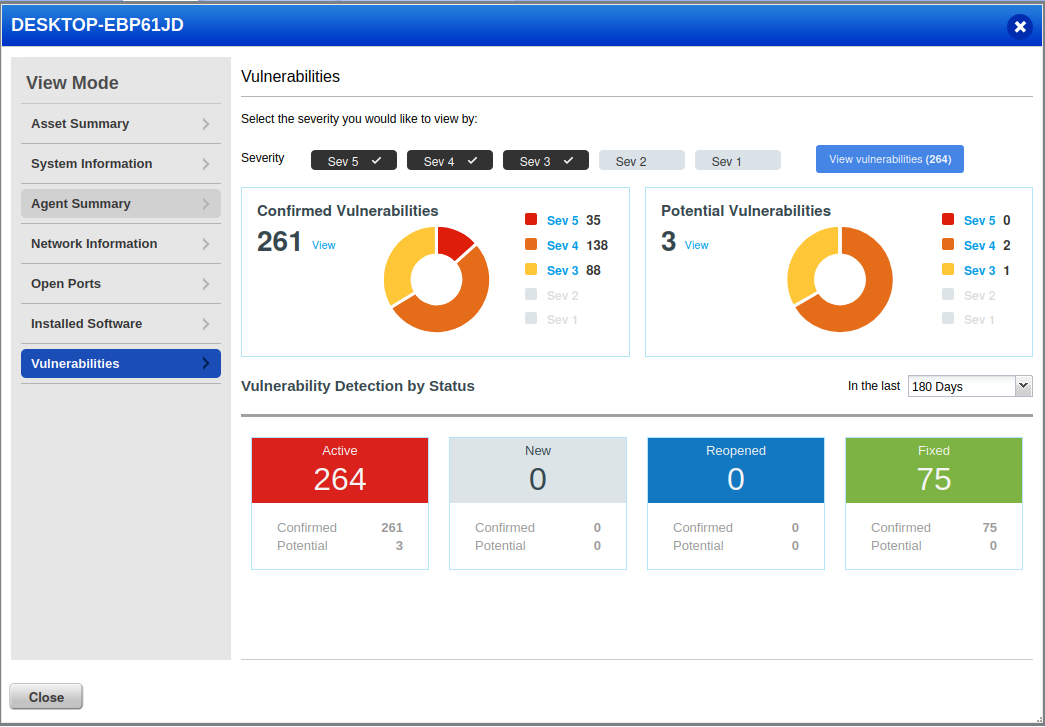Click the Close button at bottom left
The image size is (1045, 727).
click(46, 697)
